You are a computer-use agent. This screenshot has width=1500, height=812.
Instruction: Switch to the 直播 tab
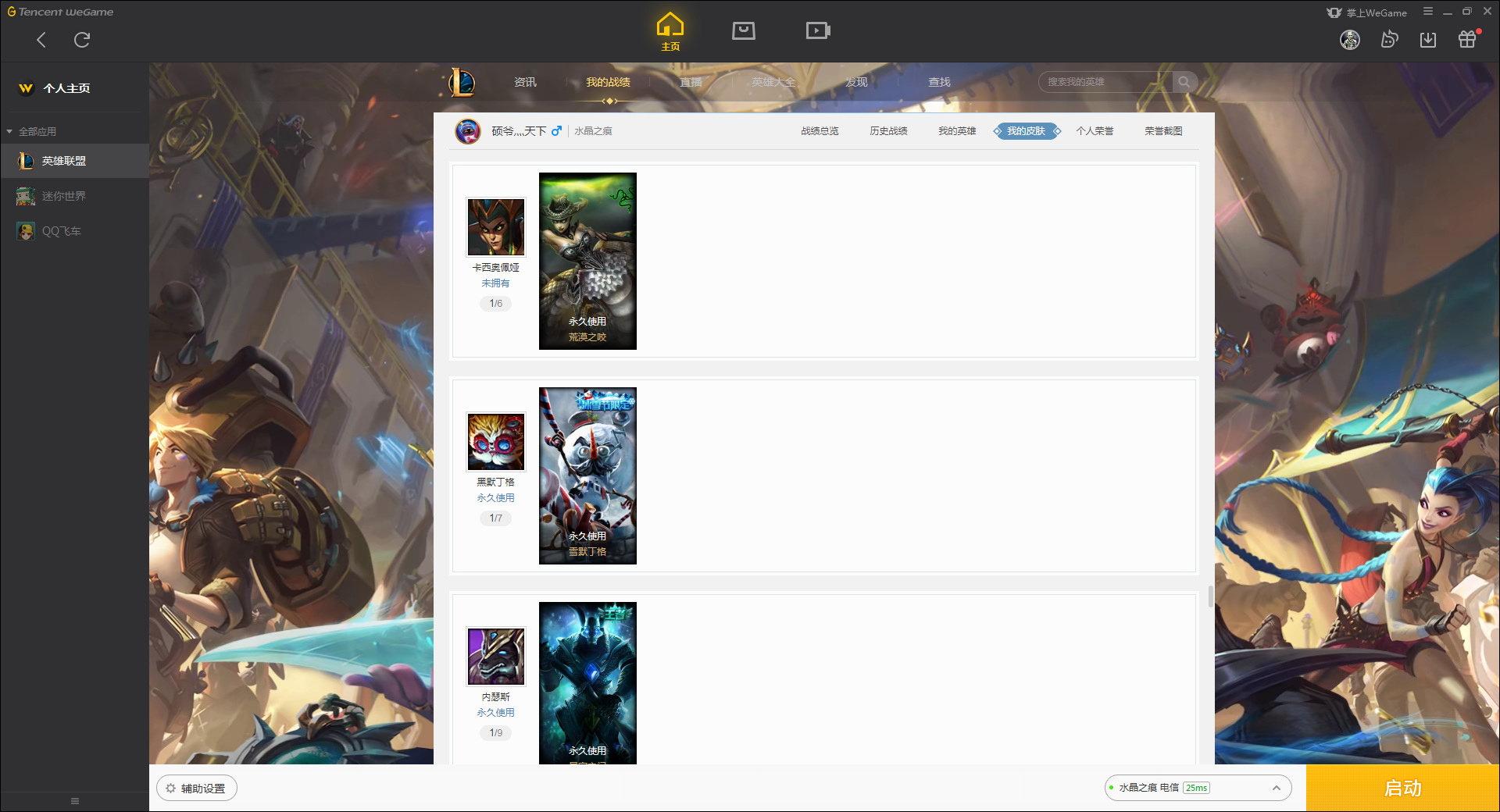(x=691, y=82)
